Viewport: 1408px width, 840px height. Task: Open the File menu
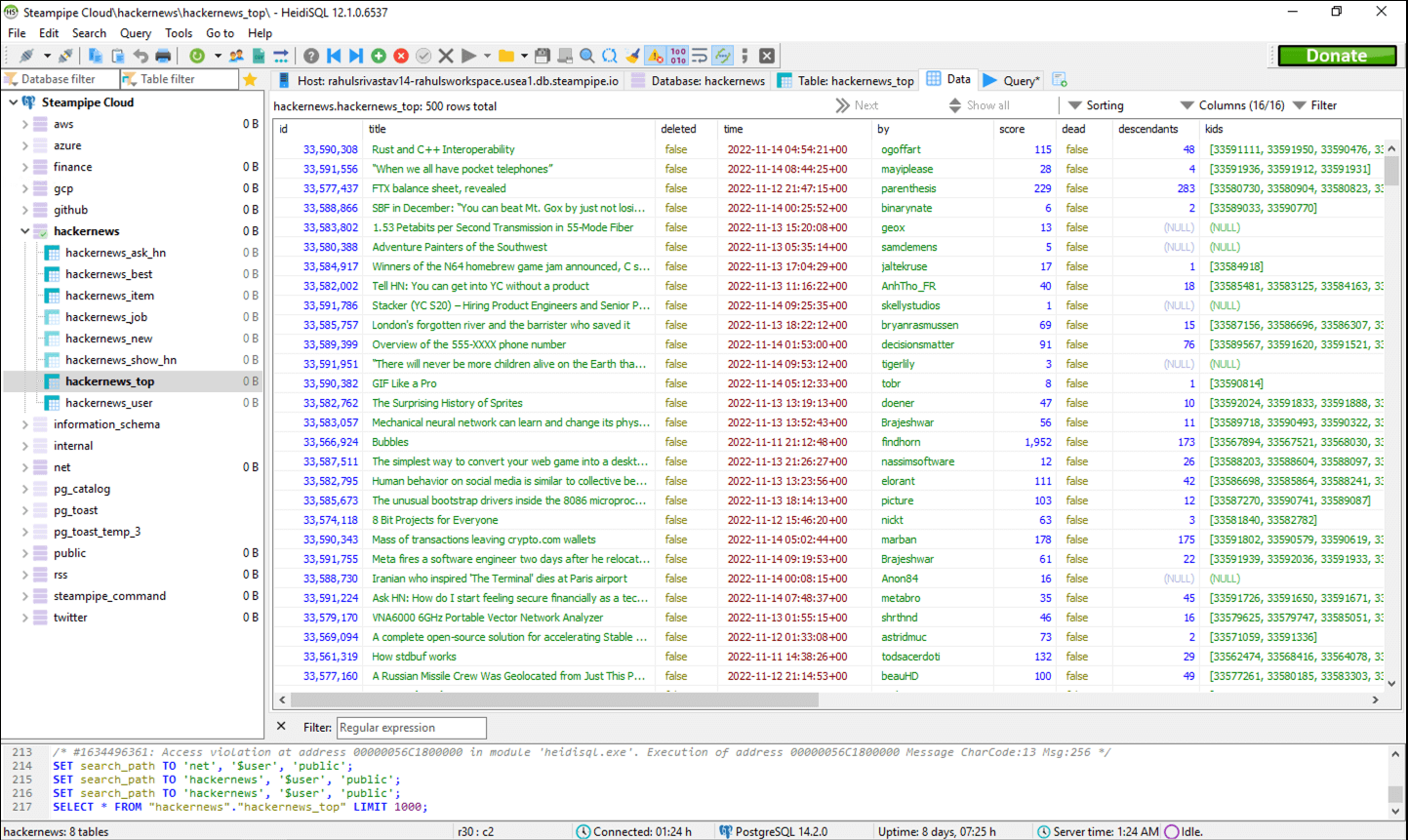pyautogui.click(x=17, y=33)
